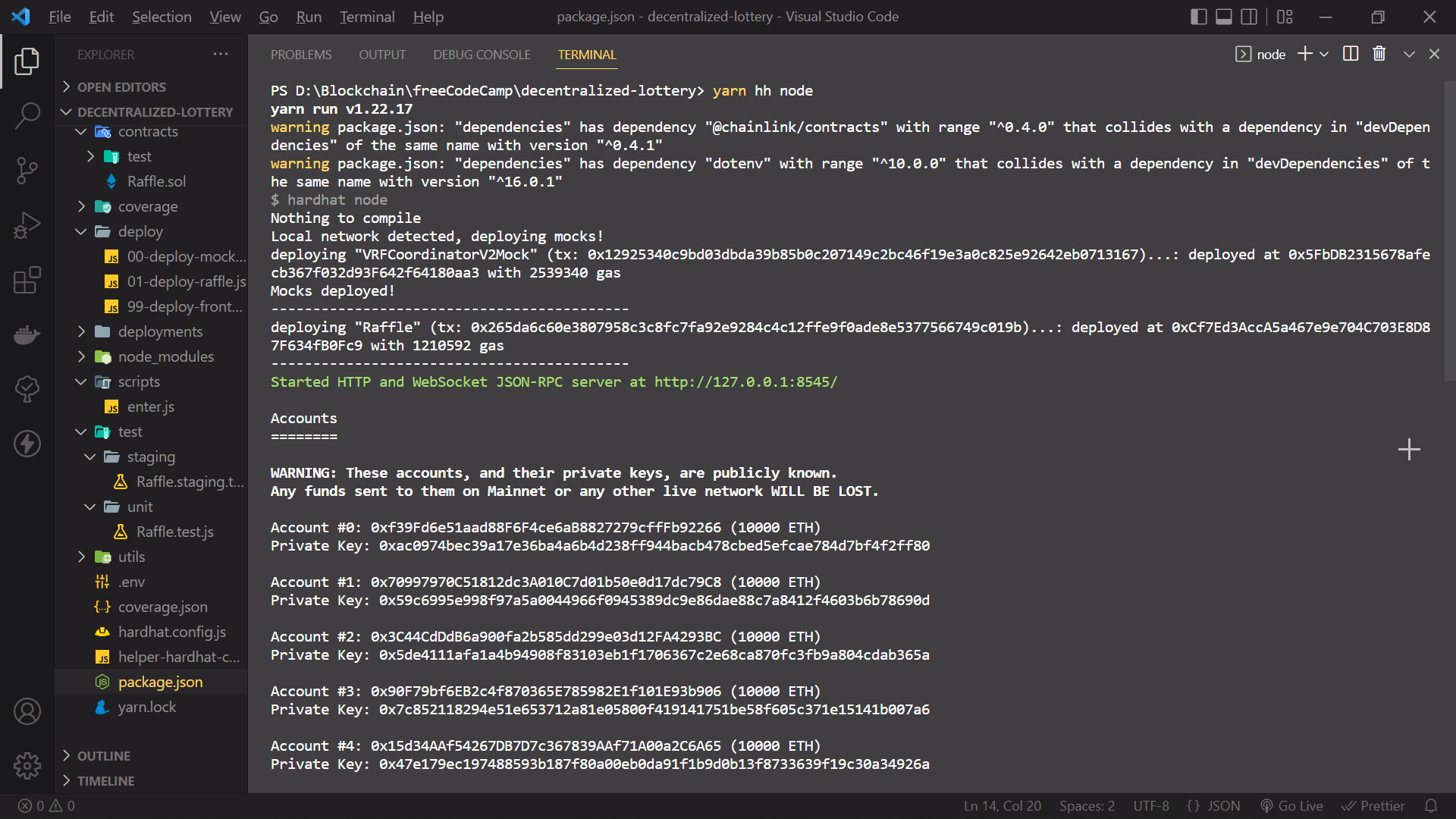Toggle secondary side bar visibility
The width and height of the screenshot is (1456, 819).
1249,17
